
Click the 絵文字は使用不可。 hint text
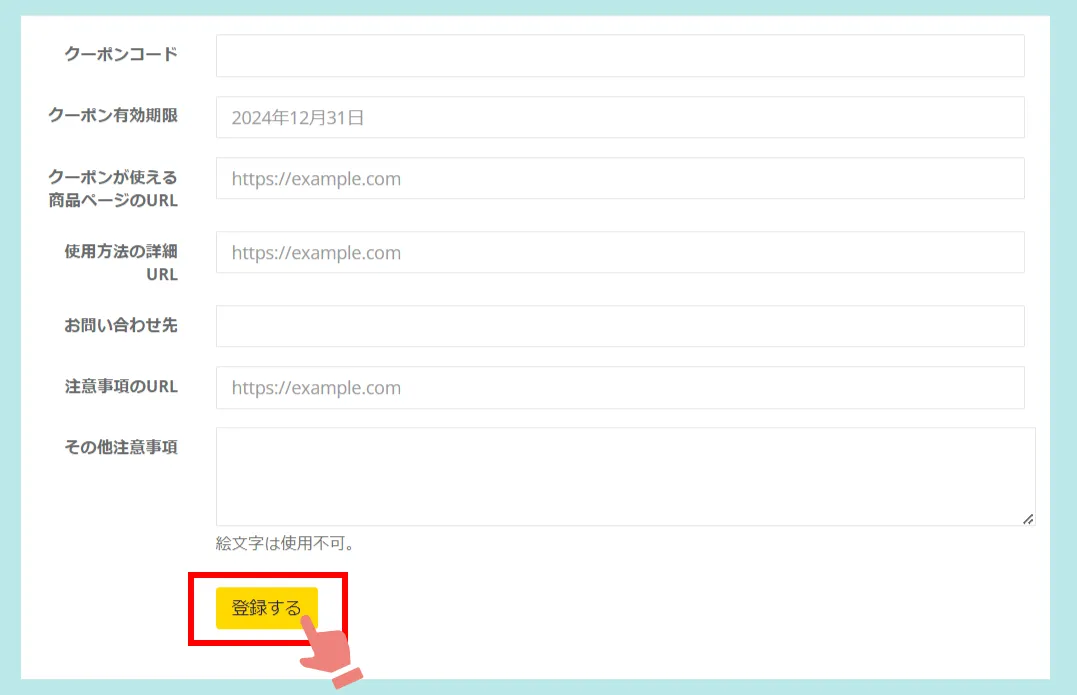pos(286,544)
